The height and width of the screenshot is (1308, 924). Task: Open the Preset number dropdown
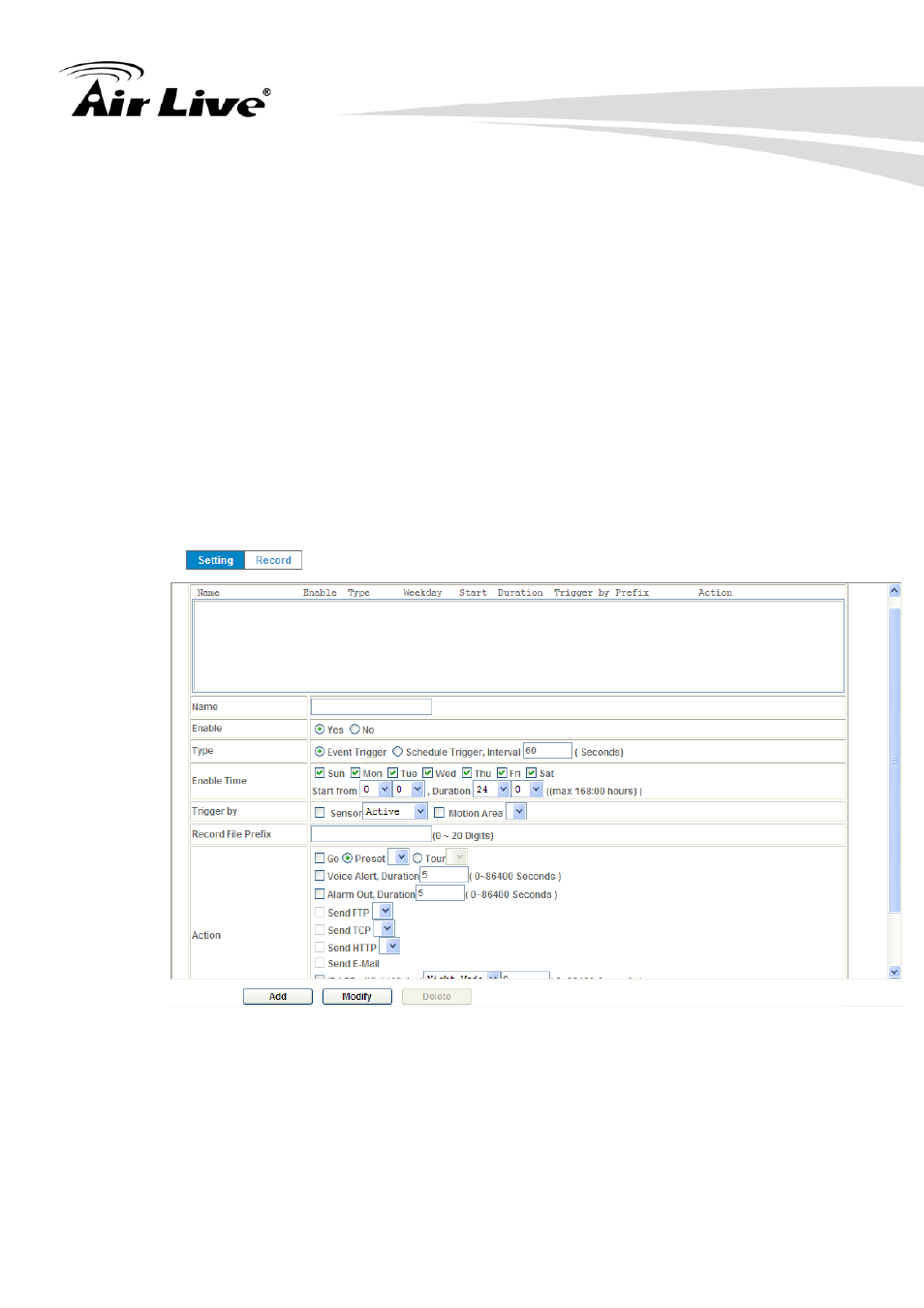[x=398, y=857]
